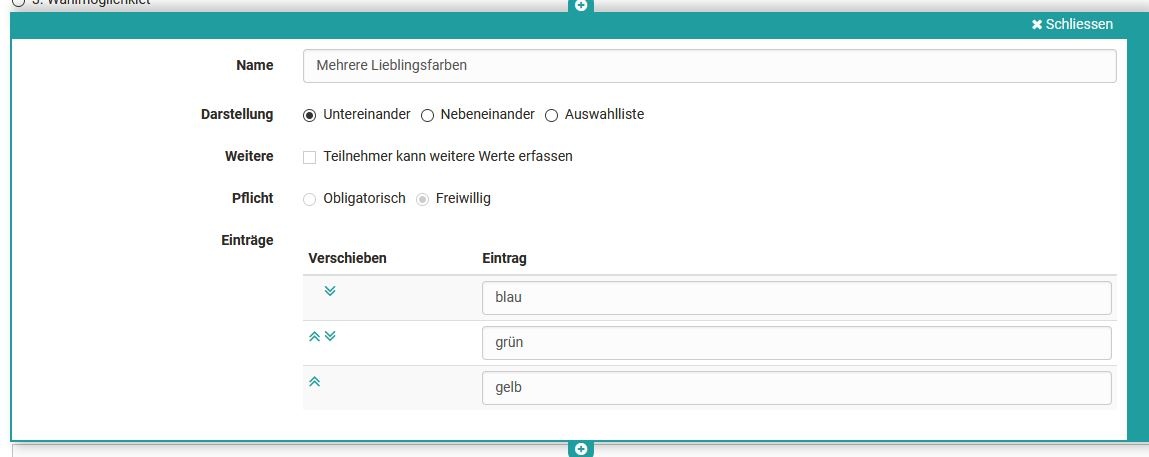Click the plus icon below the panel
Screen dimensions: 1149x457
point(581,449)
